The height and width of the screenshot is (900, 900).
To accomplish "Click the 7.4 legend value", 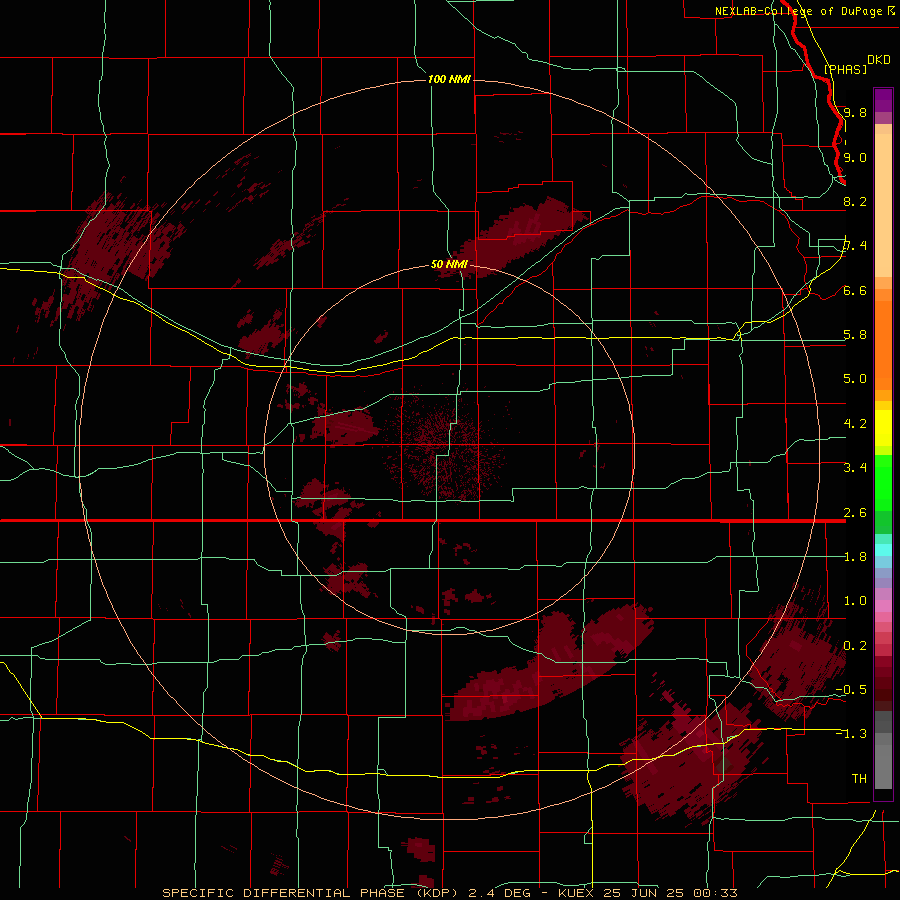I will [x=855, y=246].
